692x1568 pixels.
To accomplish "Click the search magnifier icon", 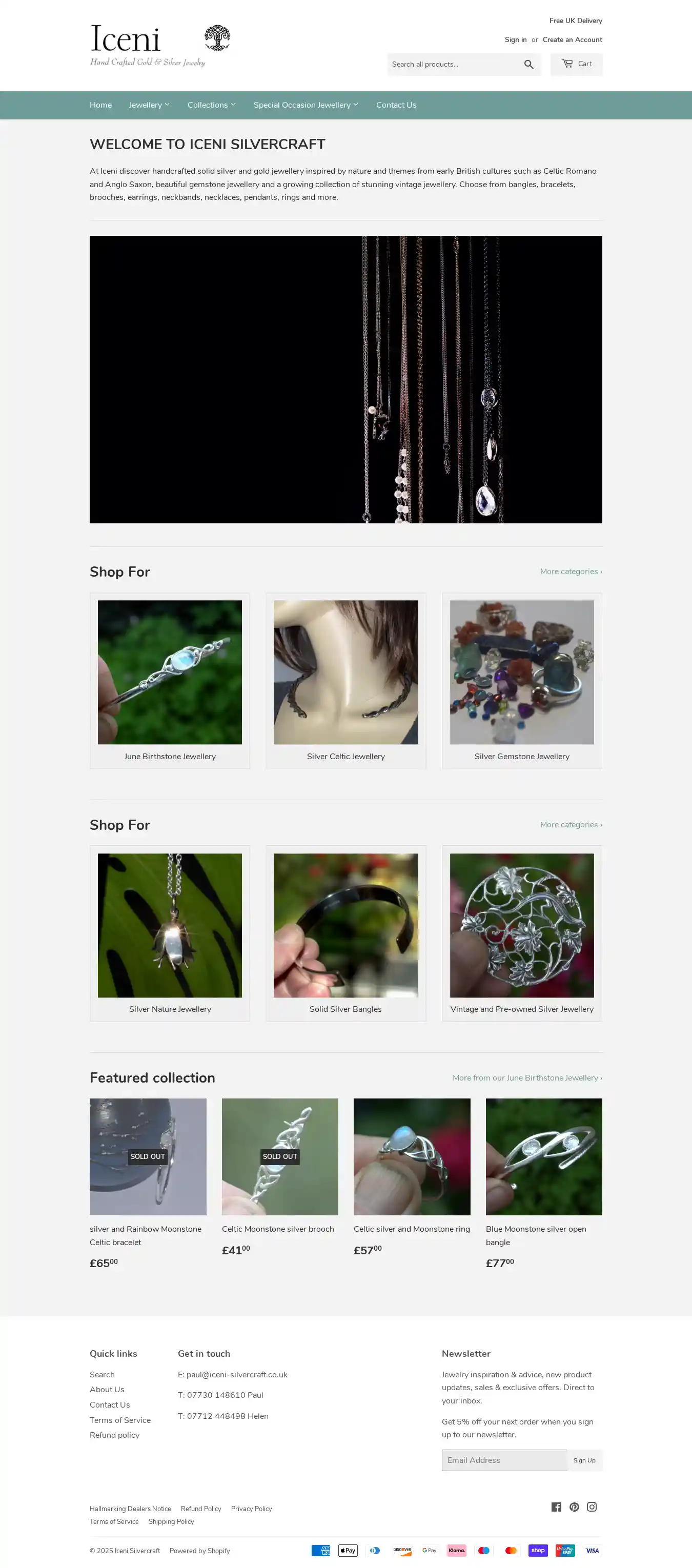I will [528, 65].
